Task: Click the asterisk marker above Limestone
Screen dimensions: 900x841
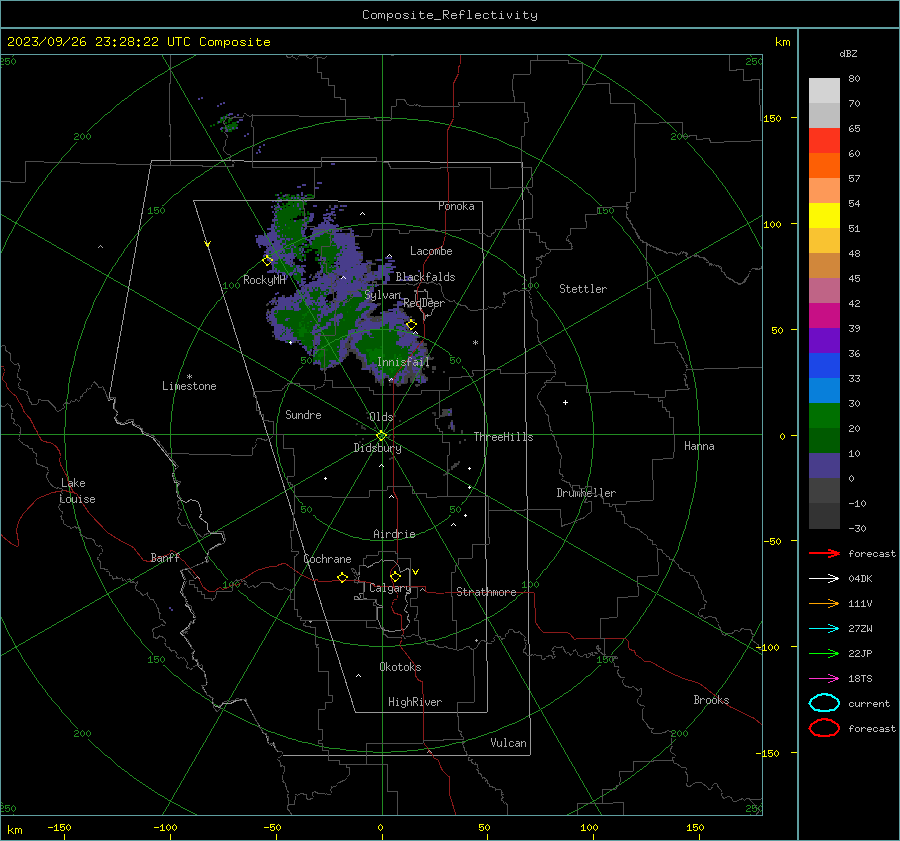Action: coord(189,377)
